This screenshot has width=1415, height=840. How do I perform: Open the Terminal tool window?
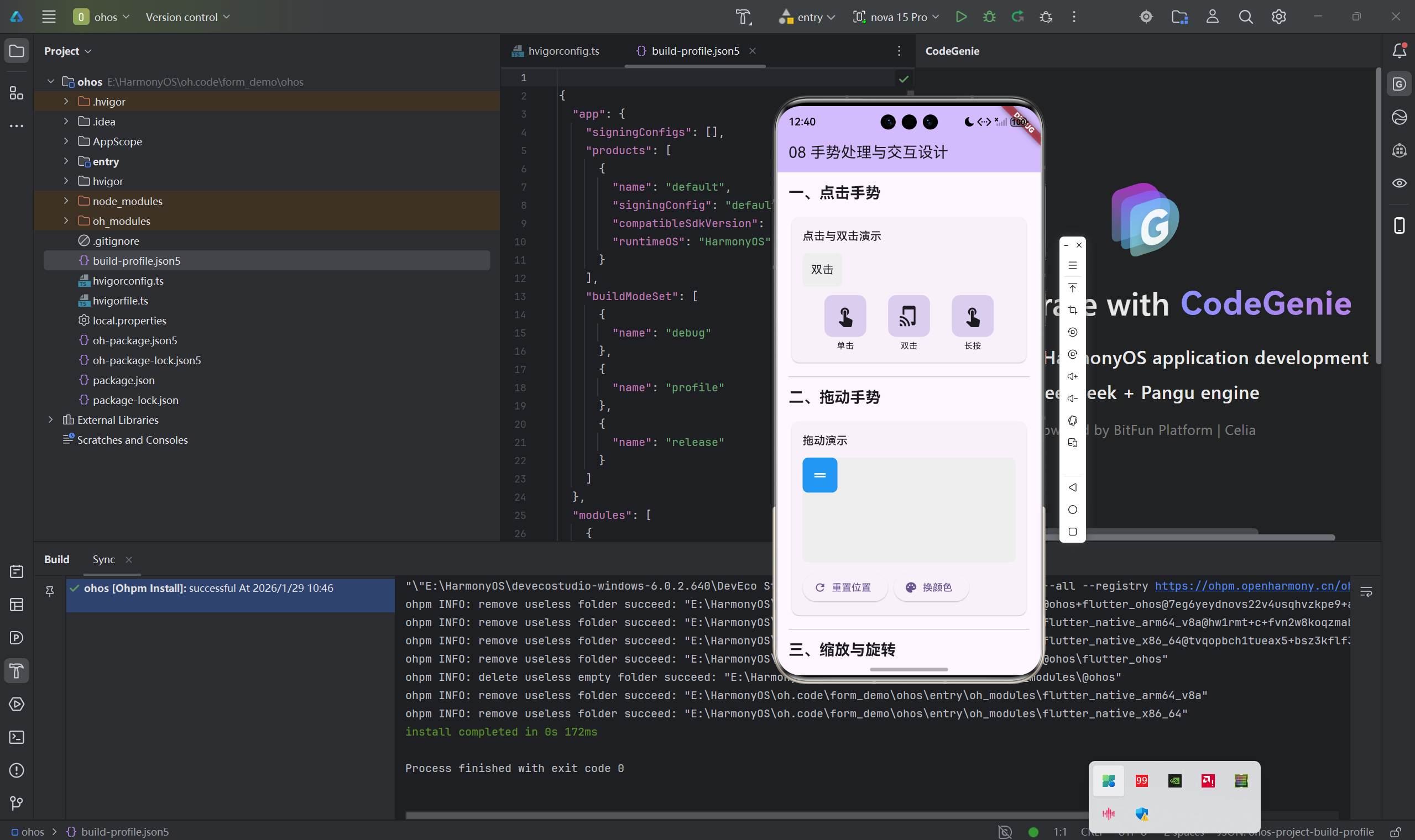pos(17,737)
